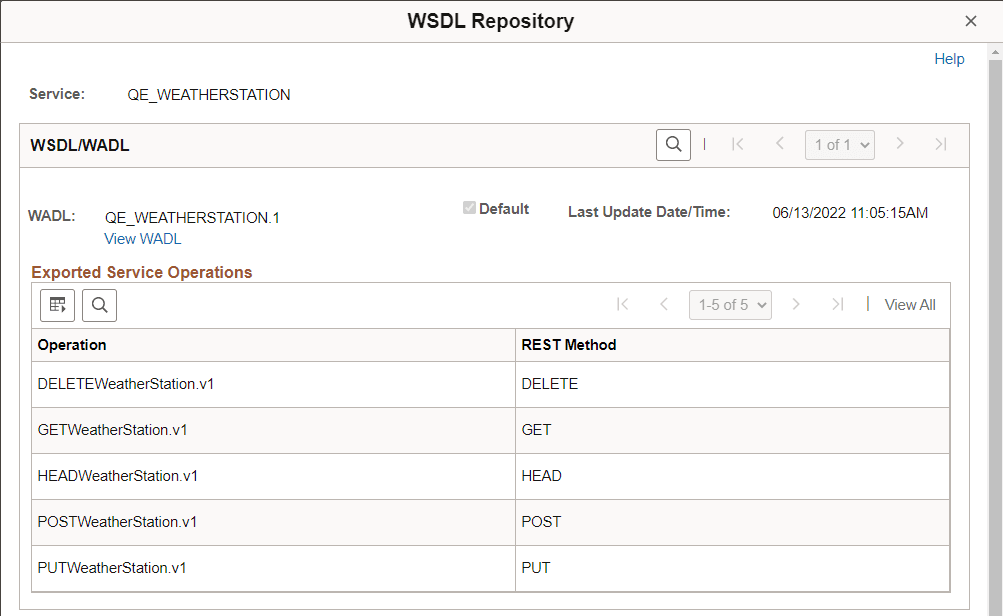The image size is (1003, 616).
Task: Click View All to show all operations
Action: click(x=909, y=304)
